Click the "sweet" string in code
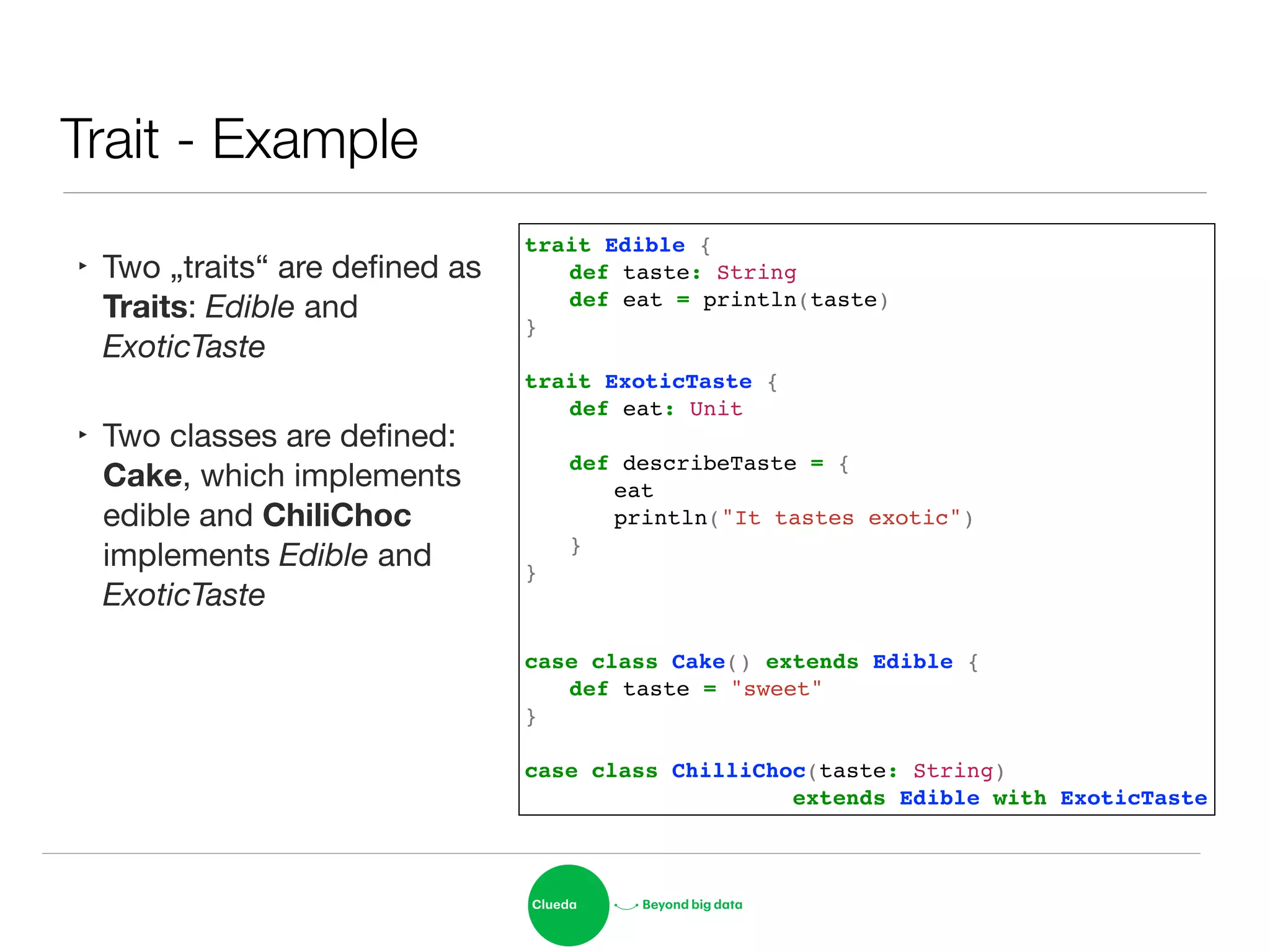The width and height of the screenshot is (1270, 952). (x=776, y=689)
